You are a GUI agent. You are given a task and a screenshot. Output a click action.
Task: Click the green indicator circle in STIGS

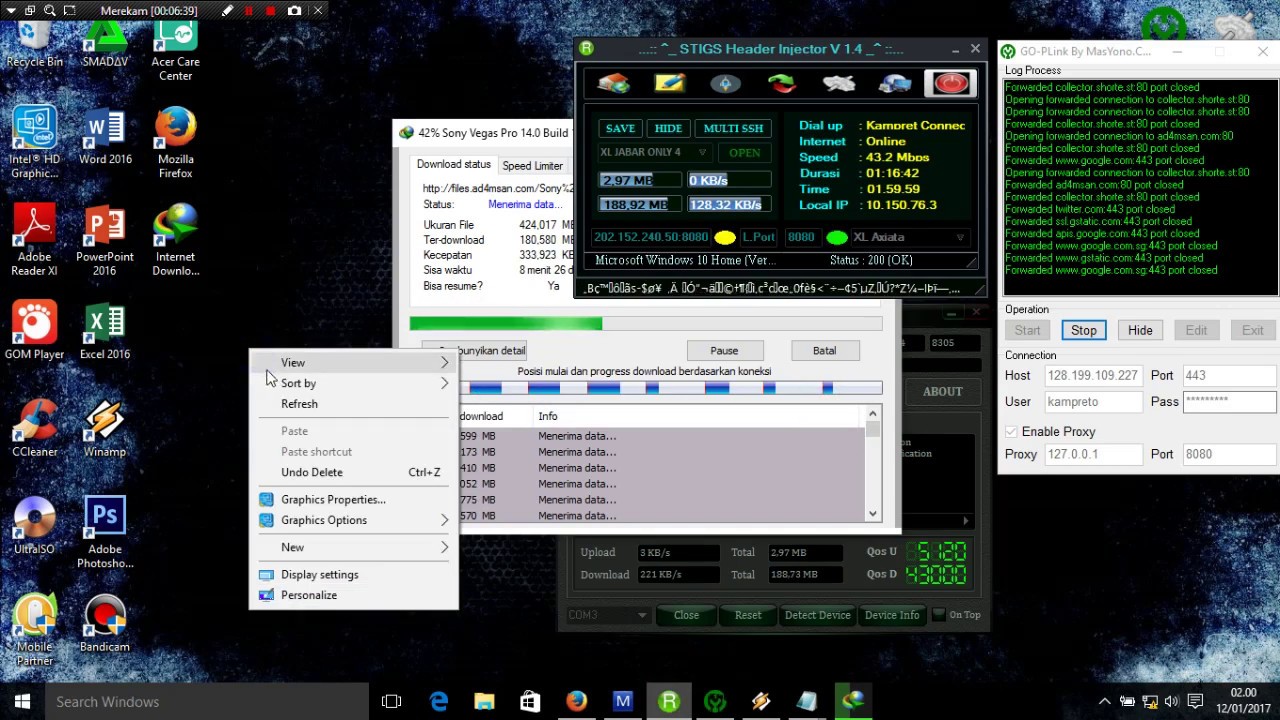(837, 238)
